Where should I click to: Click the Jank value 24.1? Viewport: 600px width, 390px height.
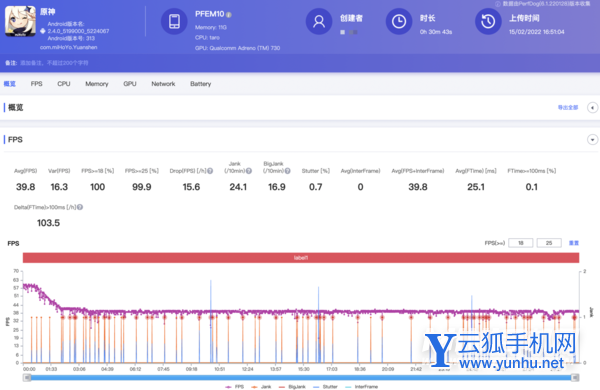coord(238,187)
